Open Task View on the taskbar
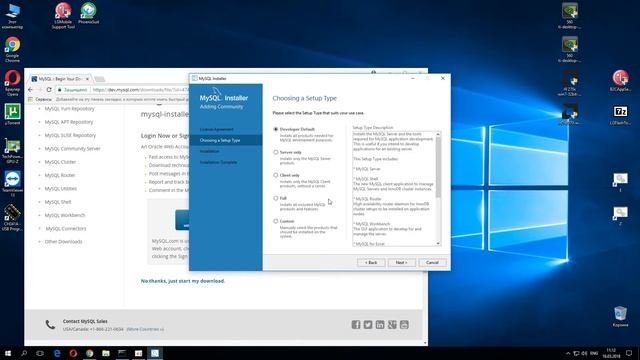Viewport: 640px width, 360px height. (40, 353)
